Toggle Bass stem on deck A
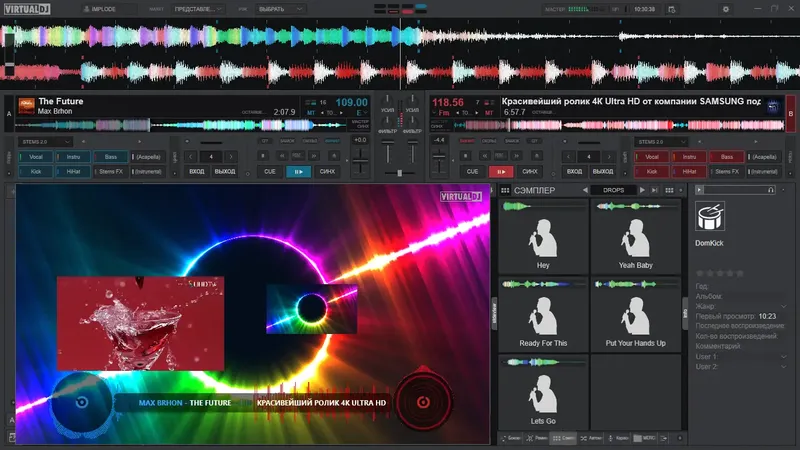The width and height of the screenshot is (800, 450). coord(111,157)
